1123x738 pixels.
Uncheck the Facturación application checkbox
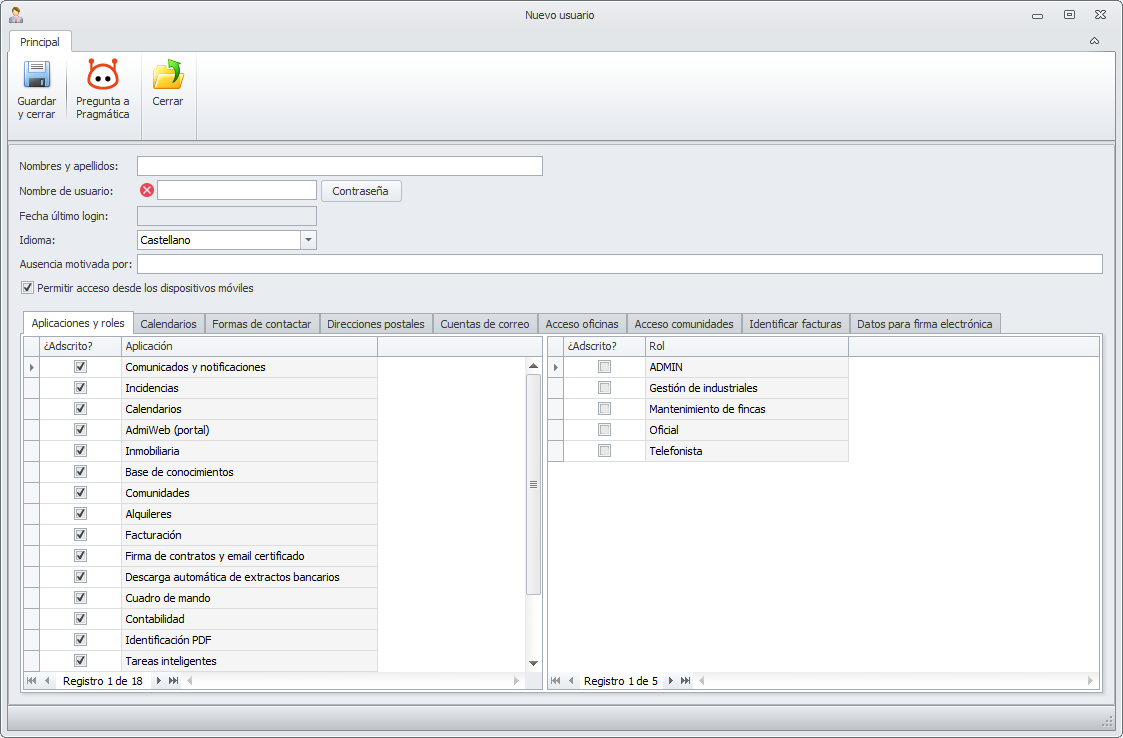pyautogui.click(x=81, y=535)
